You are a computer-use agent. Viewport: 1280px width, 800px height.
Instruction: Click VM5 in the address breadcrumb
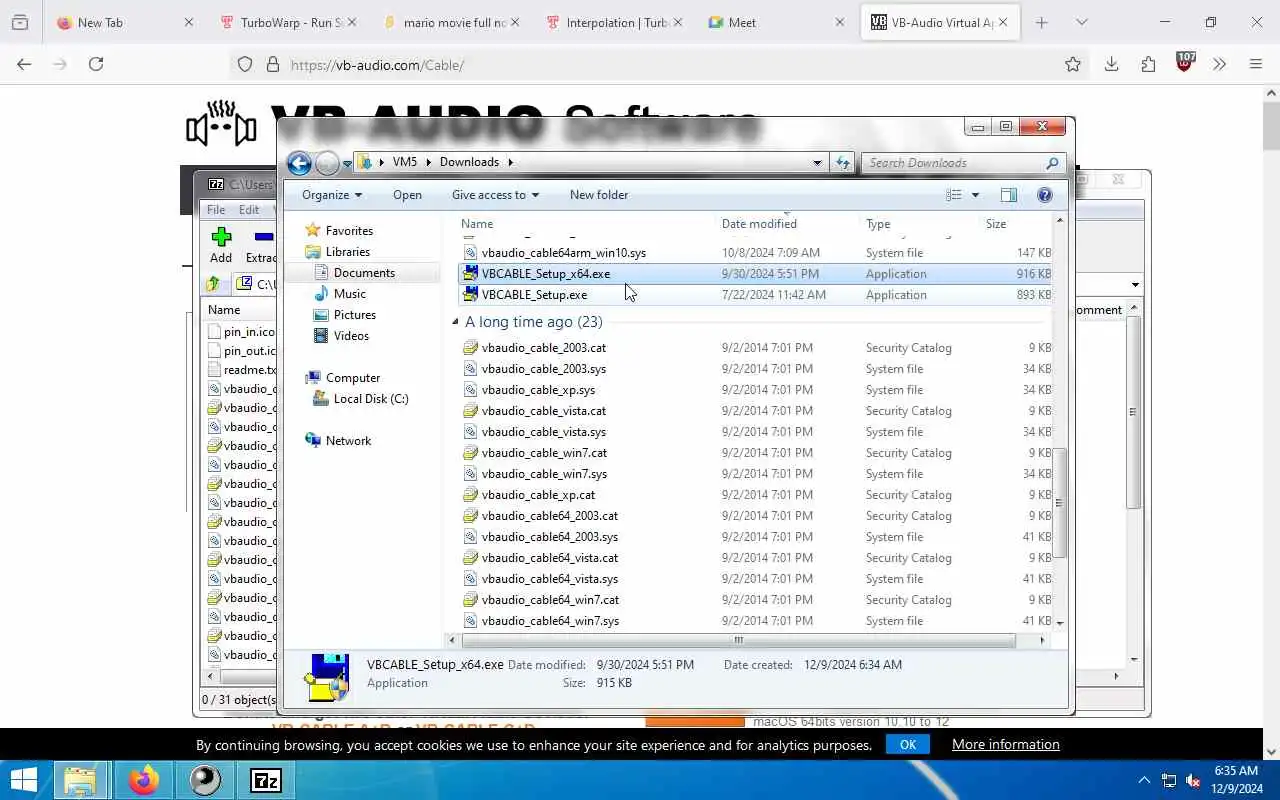404,162
